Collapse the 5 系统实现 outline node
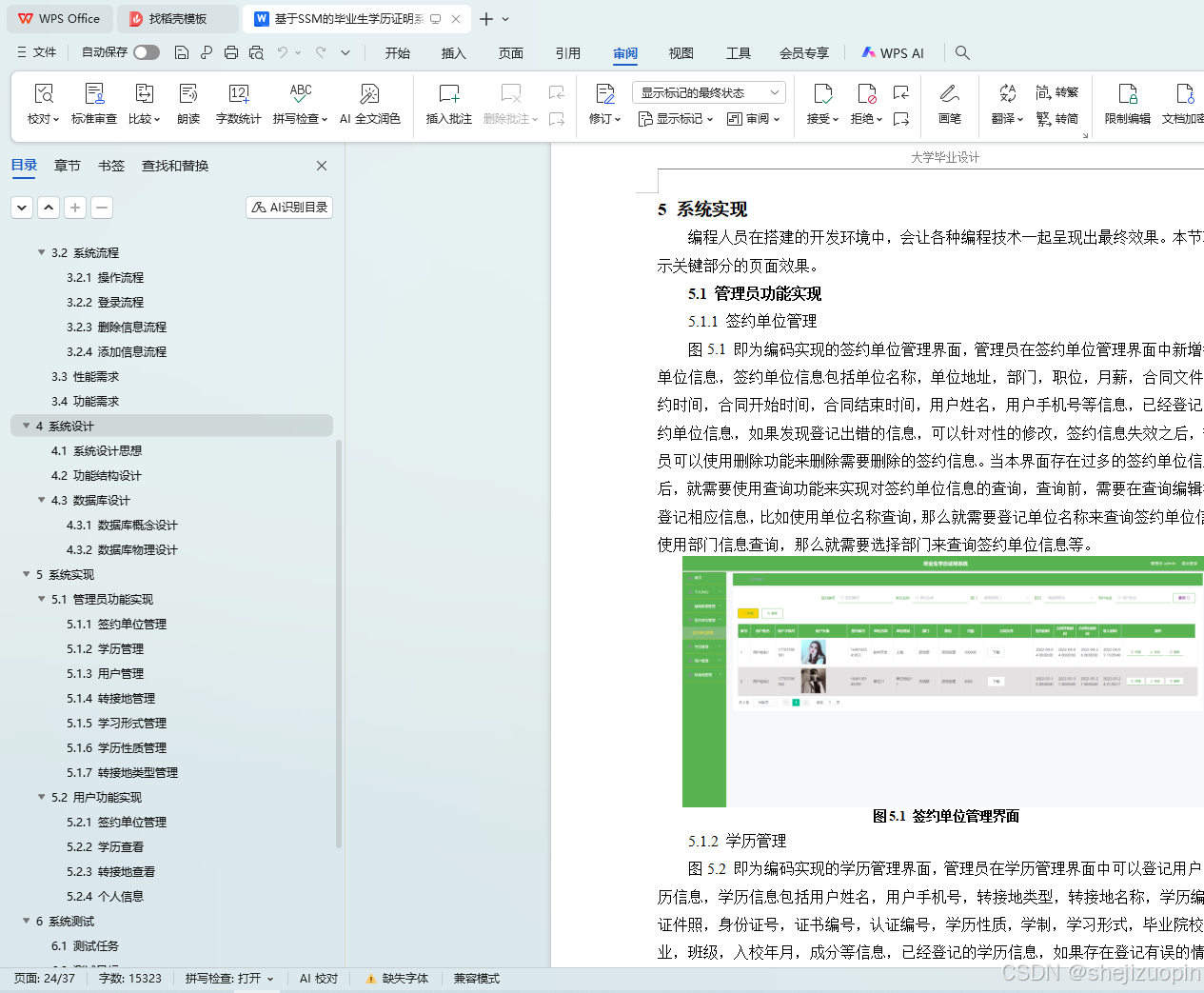This screenshot has height=993, width=1204. tap(26, 574)
